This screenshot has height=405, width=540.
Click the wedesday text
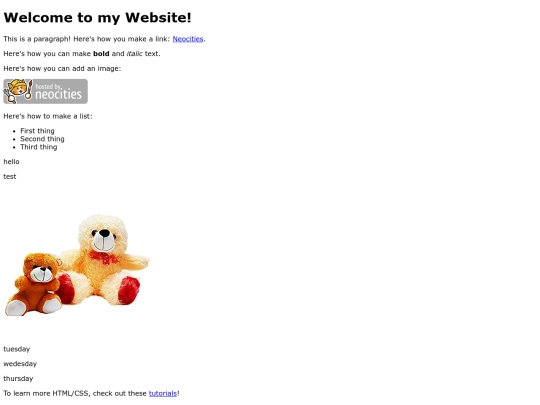pos(20,364)
